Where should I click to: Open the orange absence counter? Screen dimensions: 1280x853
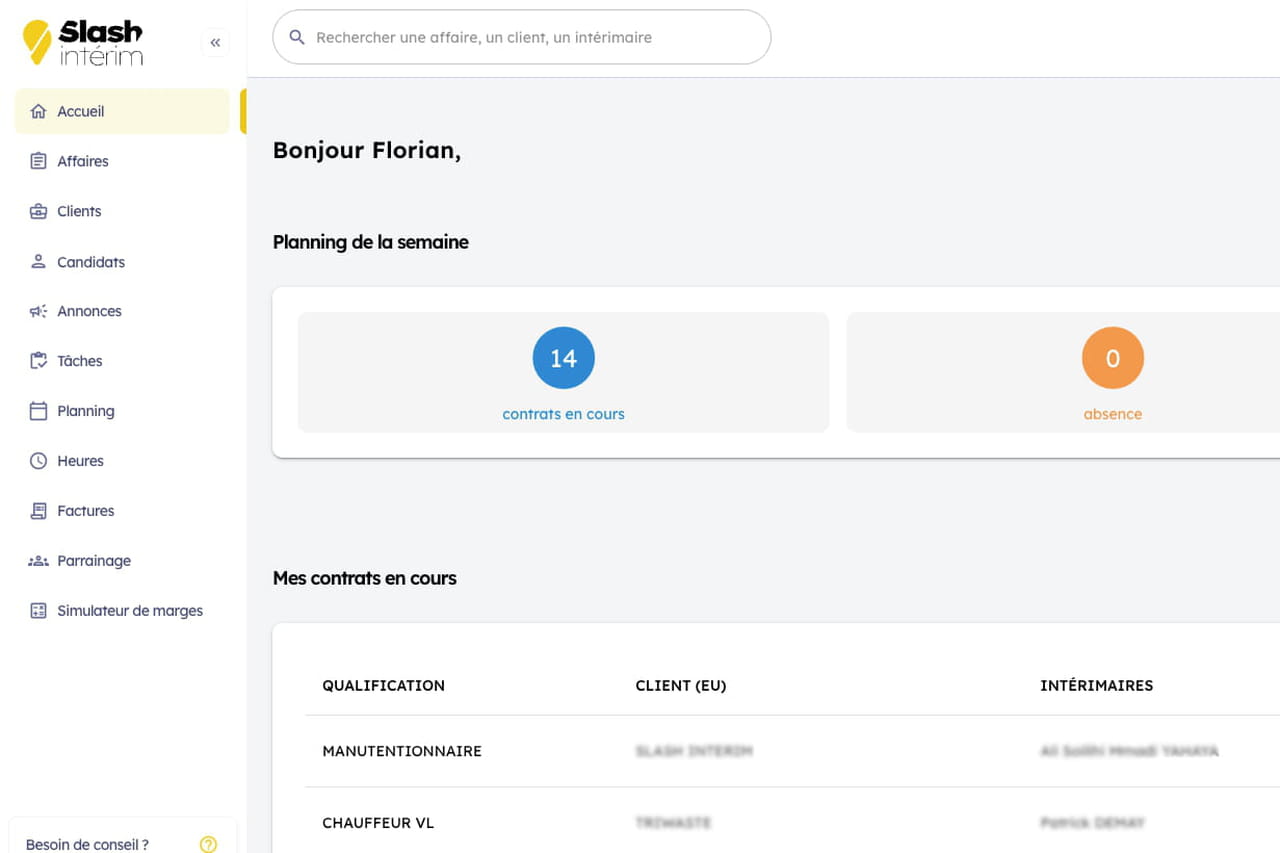1112,357
